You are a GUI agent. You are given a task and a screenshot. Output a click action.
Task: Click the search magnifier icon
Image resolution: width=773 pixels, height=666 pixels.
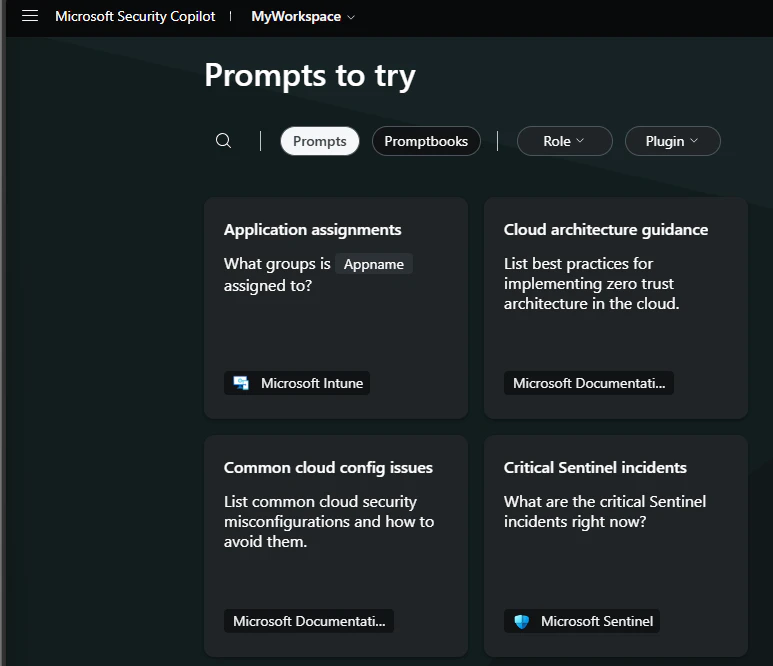point(223,141)
